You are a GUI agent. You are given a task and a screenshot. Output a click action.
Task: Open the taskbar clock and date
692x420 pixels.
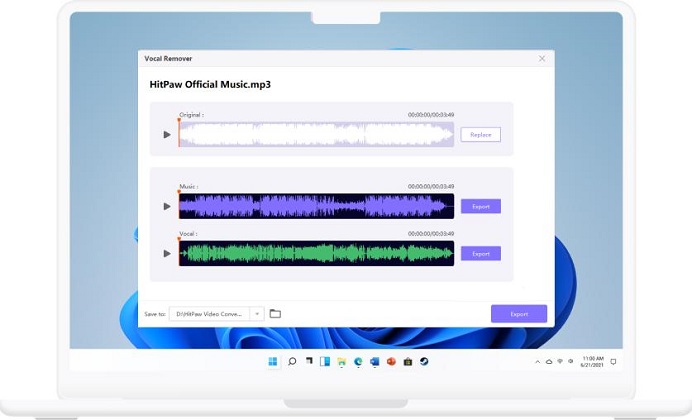click(592, 362)
